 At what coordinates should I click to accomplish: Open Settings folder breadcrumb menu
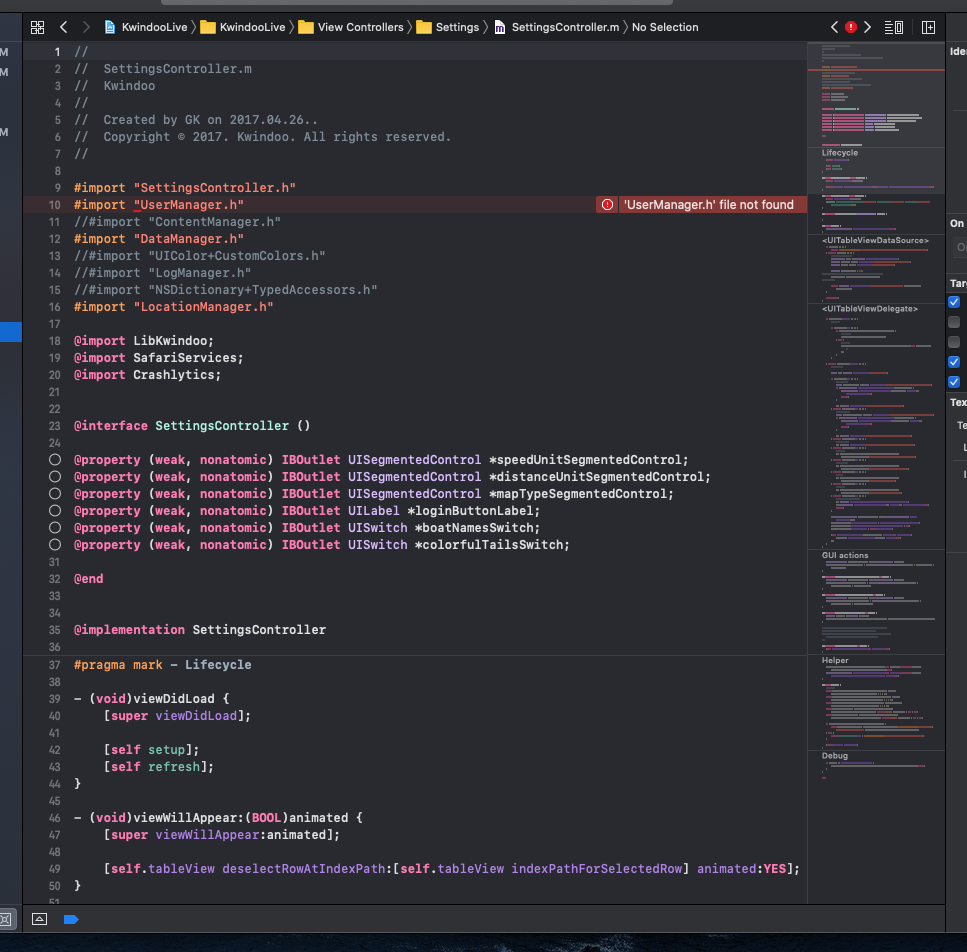(x=448, y=27)
